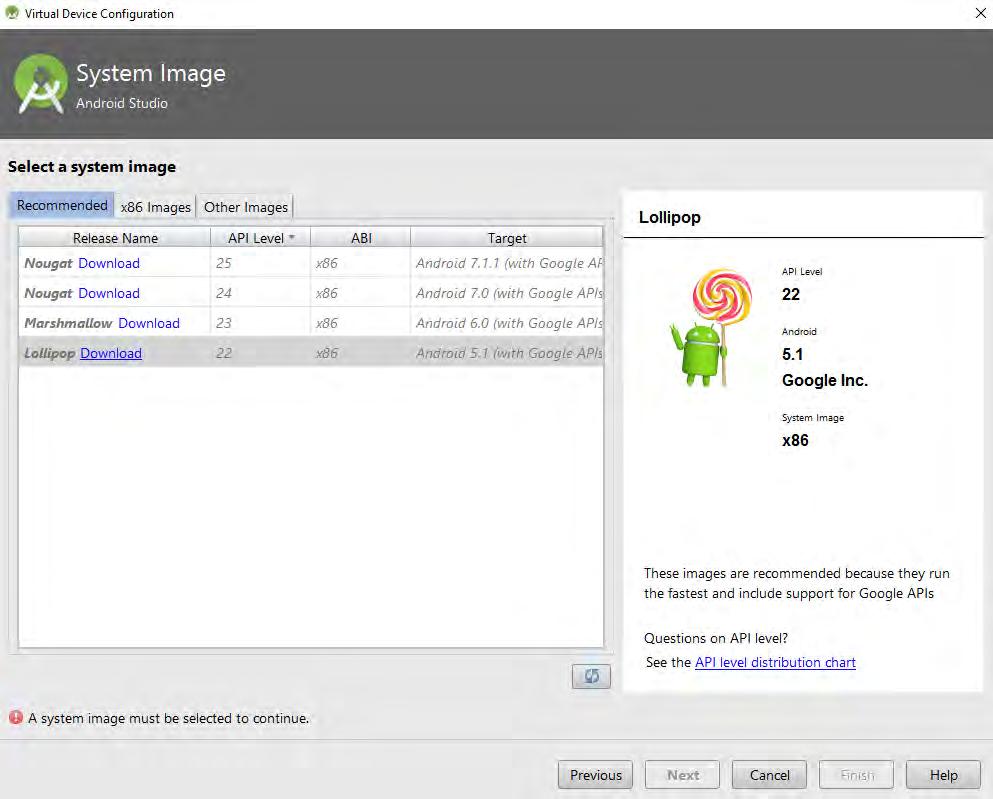Screen dimensions: 993x799
Task: Click the Target column header
Action: pyautogui.click(x=507, y=238)
